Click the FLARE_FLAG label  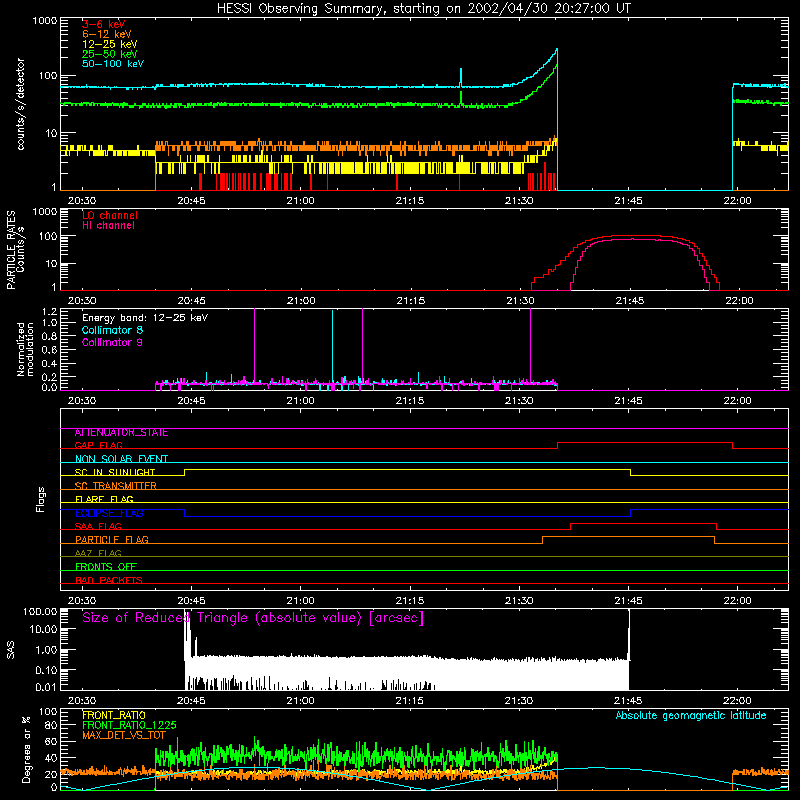[104, 499]
